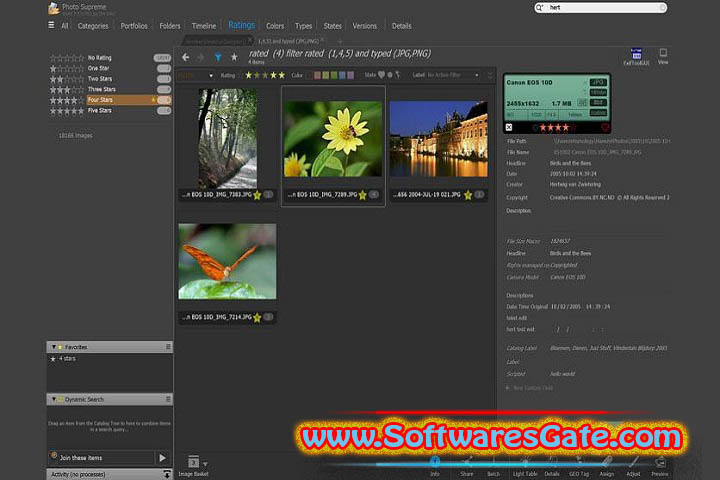Open the Image Basket icon
Screen dimensions: 720x480
[x=193, y=462]
